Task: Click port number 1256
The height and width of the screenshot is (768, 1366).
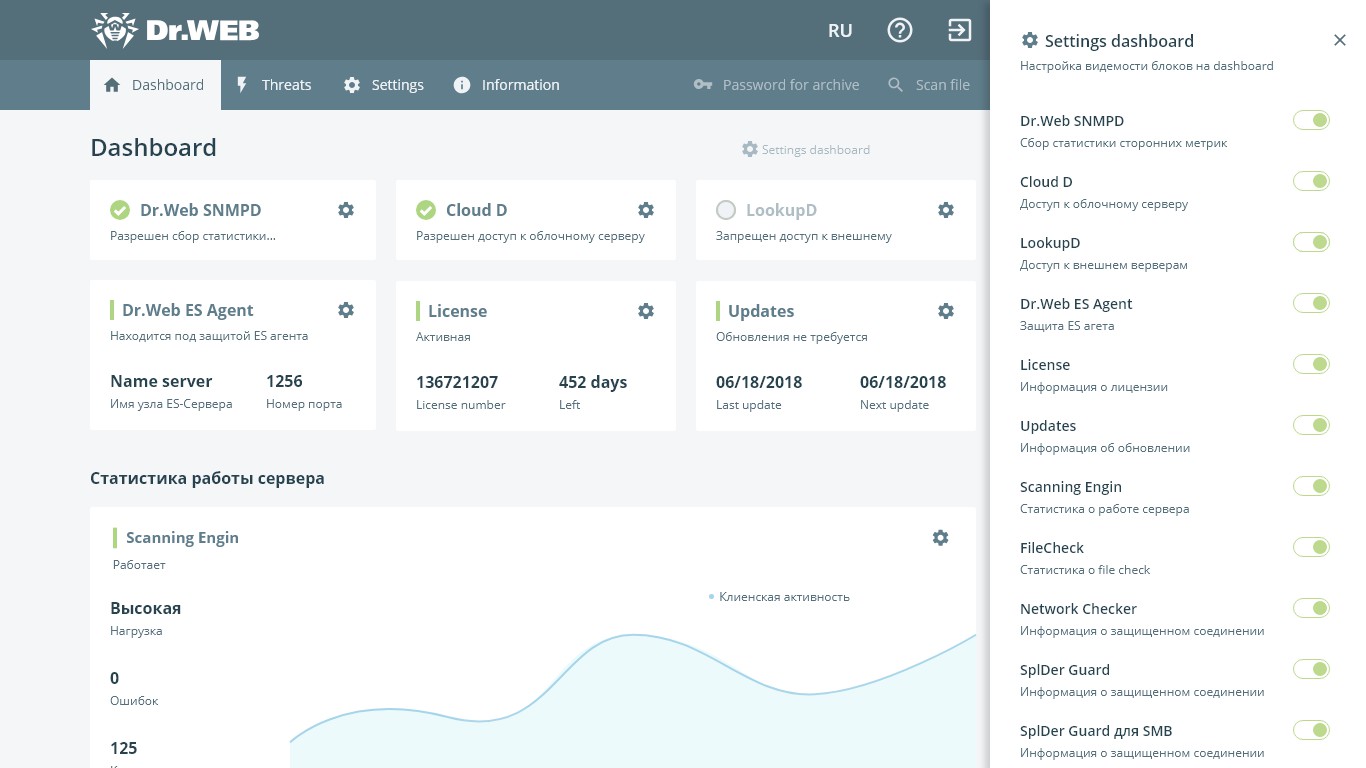Action: [x=284, y=381]
